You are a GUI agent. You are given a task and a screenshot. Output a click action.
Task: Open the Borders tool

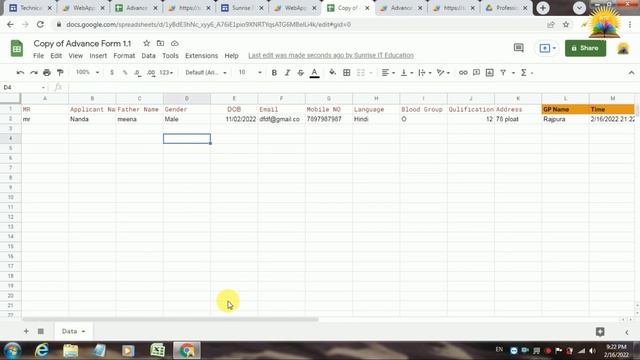pos(347,73)
